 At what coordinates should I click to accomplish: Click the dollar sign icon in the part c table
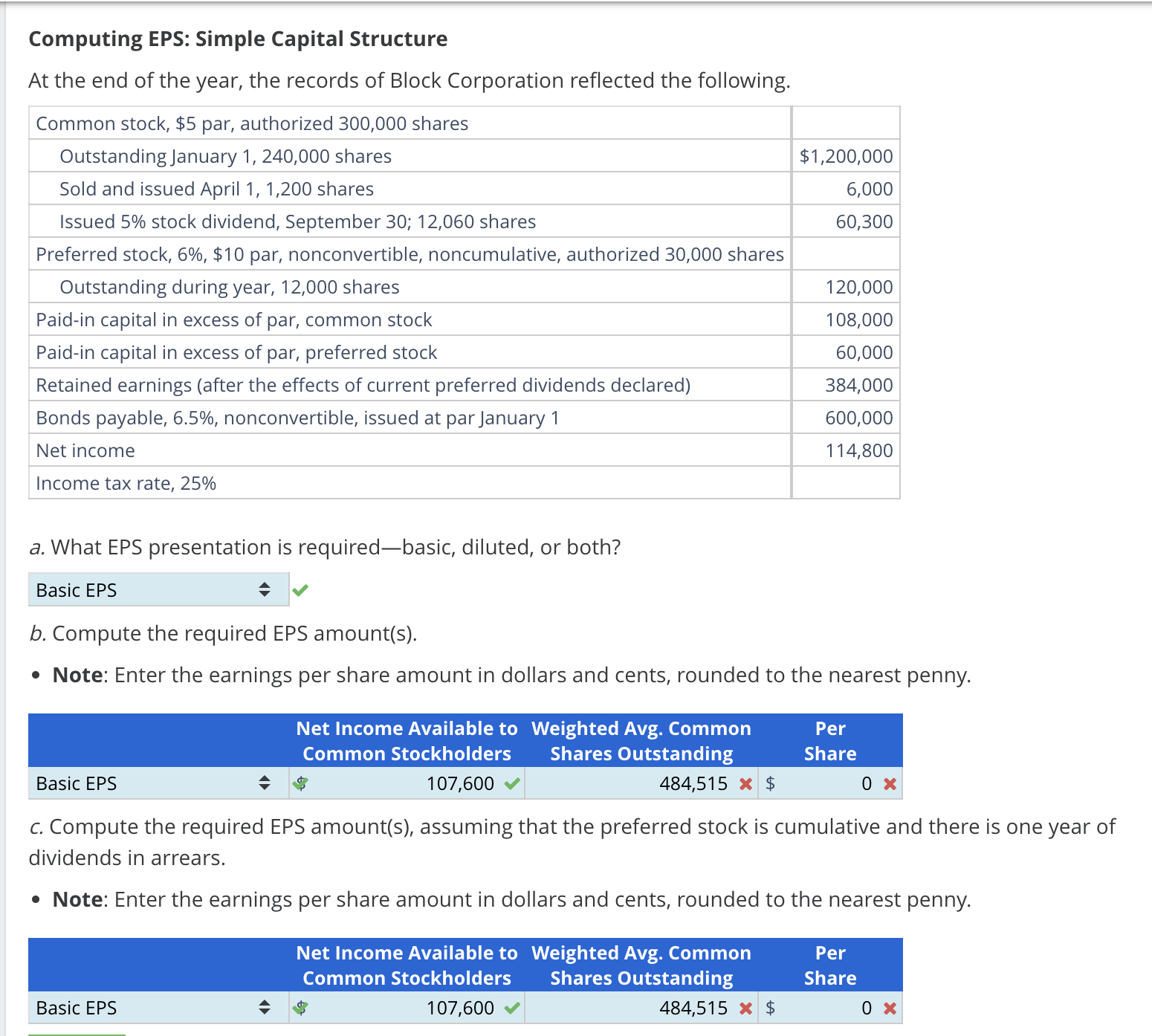300,1008
